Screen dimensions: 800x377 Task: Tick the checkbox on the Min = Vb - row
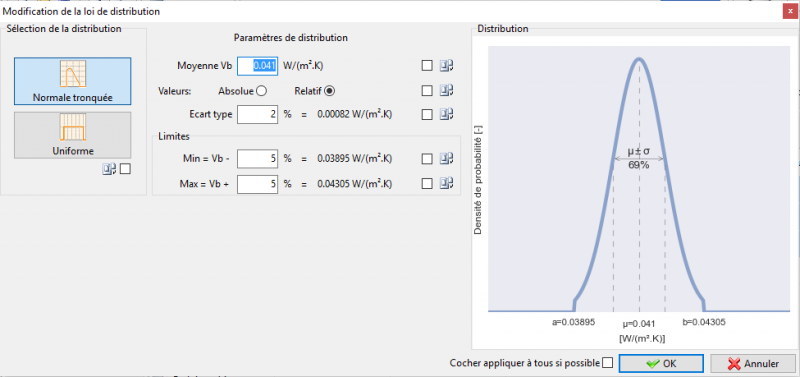coord(427,159)
